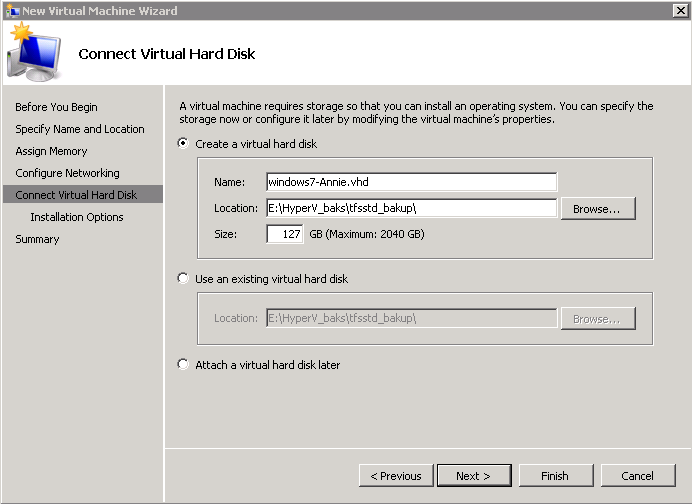Select Create a virtual hard disk option

tap(183, 144)
